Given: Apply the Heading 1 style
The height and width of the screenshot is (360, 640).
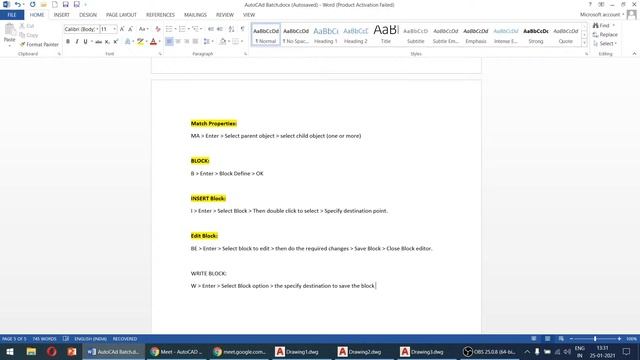Looking at the screenshot, I should click(x=326, y=35).
